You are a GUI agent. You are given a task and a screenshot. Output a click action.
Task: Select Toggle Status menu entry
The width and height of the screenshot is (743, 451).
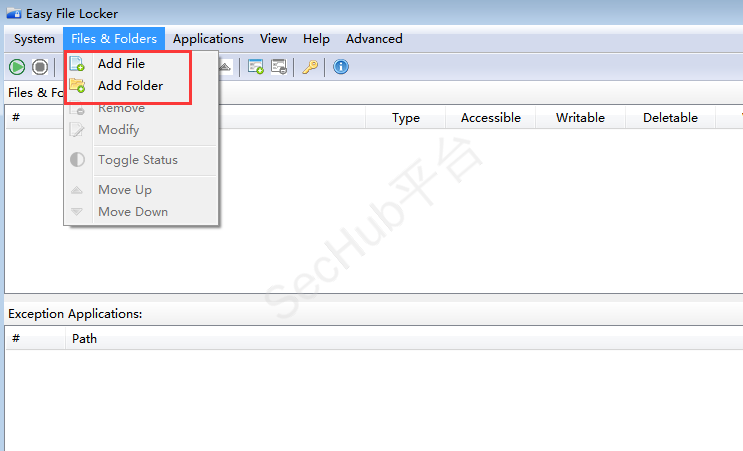point(141,160)
